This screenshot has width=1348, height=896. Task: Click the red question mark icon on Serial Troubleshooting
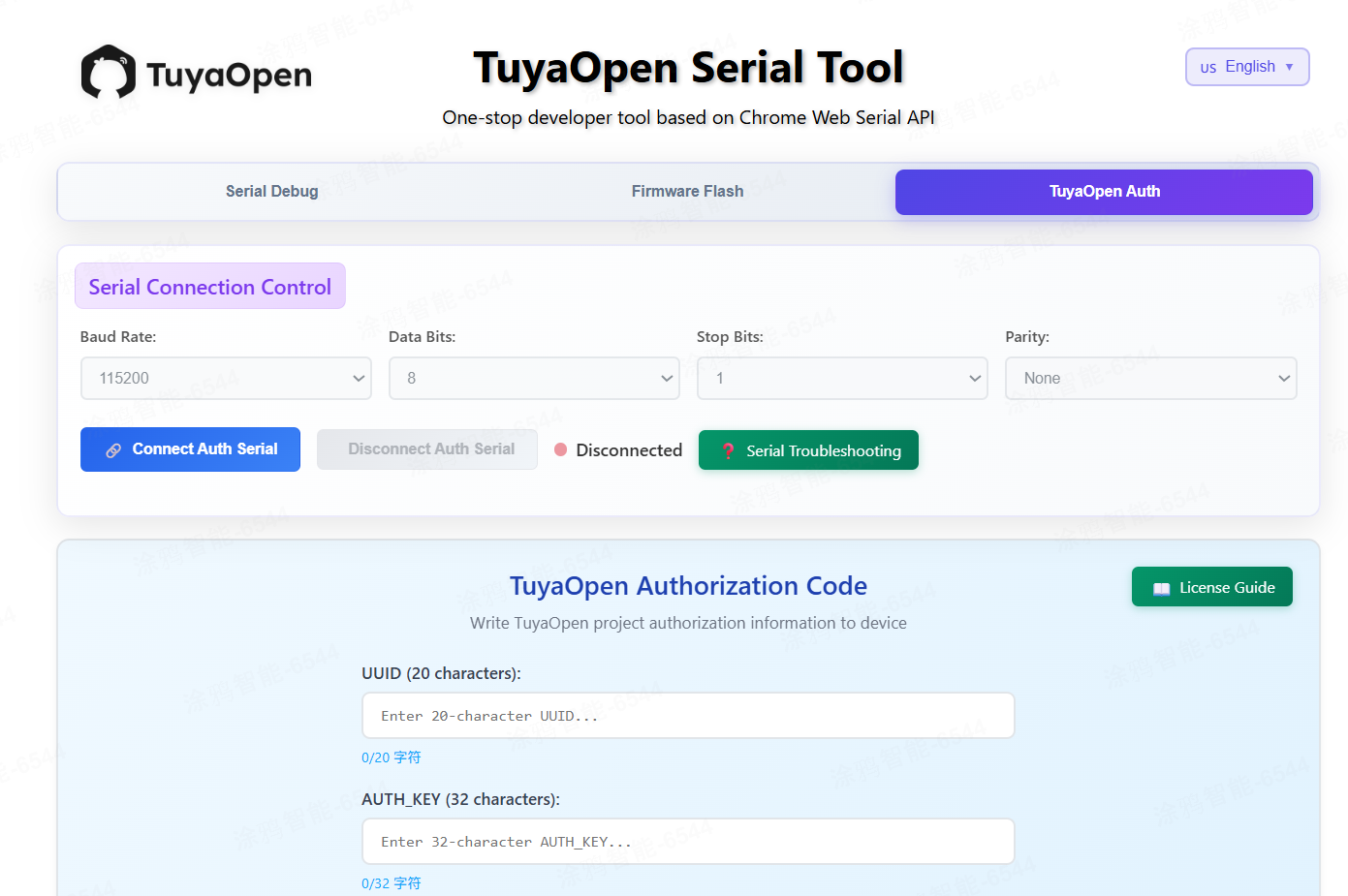pos(730,449)
